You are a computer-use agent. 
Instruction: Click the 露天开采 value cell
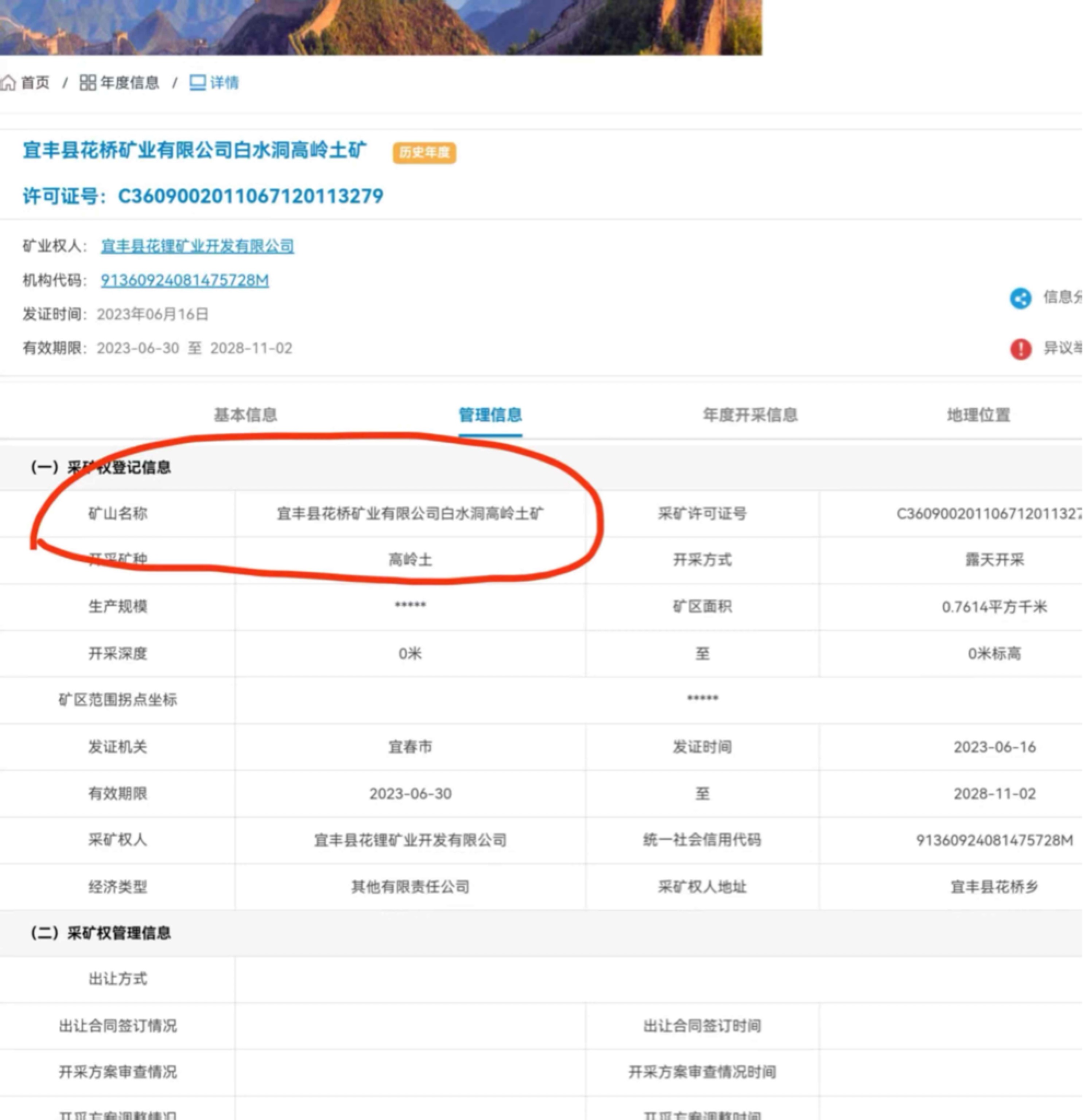(x=951, y=560)
